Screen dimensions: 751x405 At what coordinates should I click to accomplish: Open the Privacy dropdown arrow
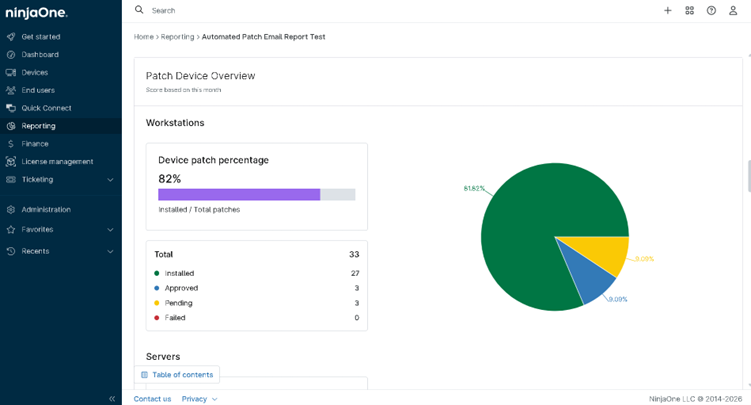tap(215, 399)
